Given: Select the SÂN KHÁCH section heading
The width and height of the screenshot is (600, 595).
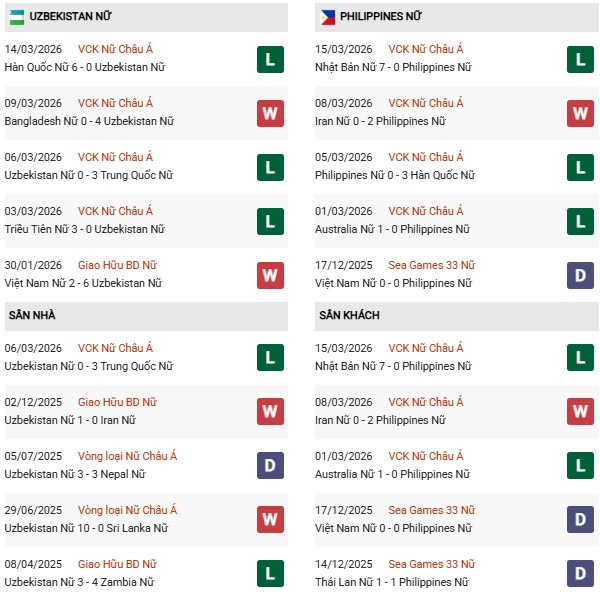Looking at the screenshot, I should tap(352, 316).
